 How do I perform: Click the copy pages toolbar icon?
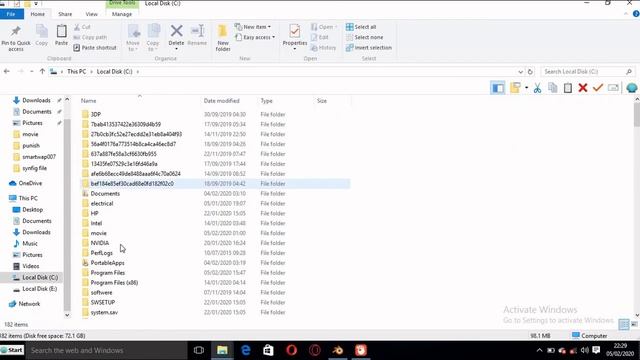click(x=553, y=88)
